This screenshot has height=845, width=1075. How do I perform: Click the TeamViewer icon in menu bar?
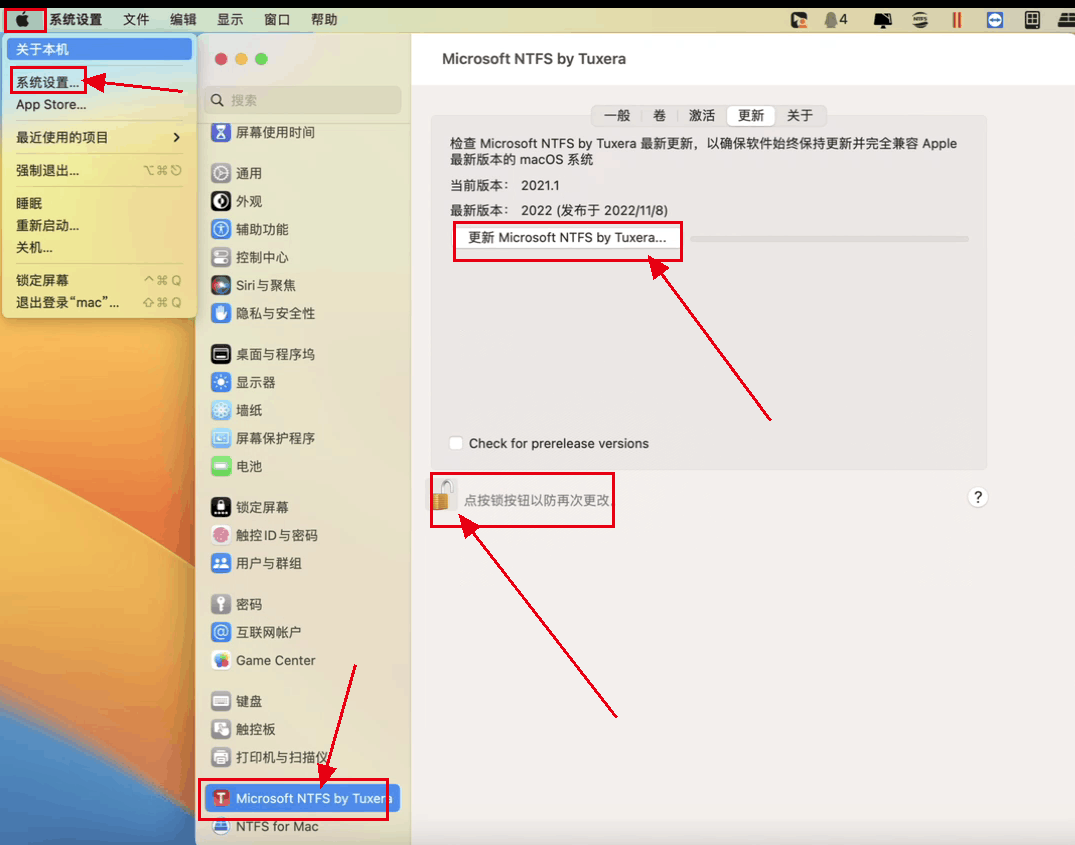[x=995, y=20]
